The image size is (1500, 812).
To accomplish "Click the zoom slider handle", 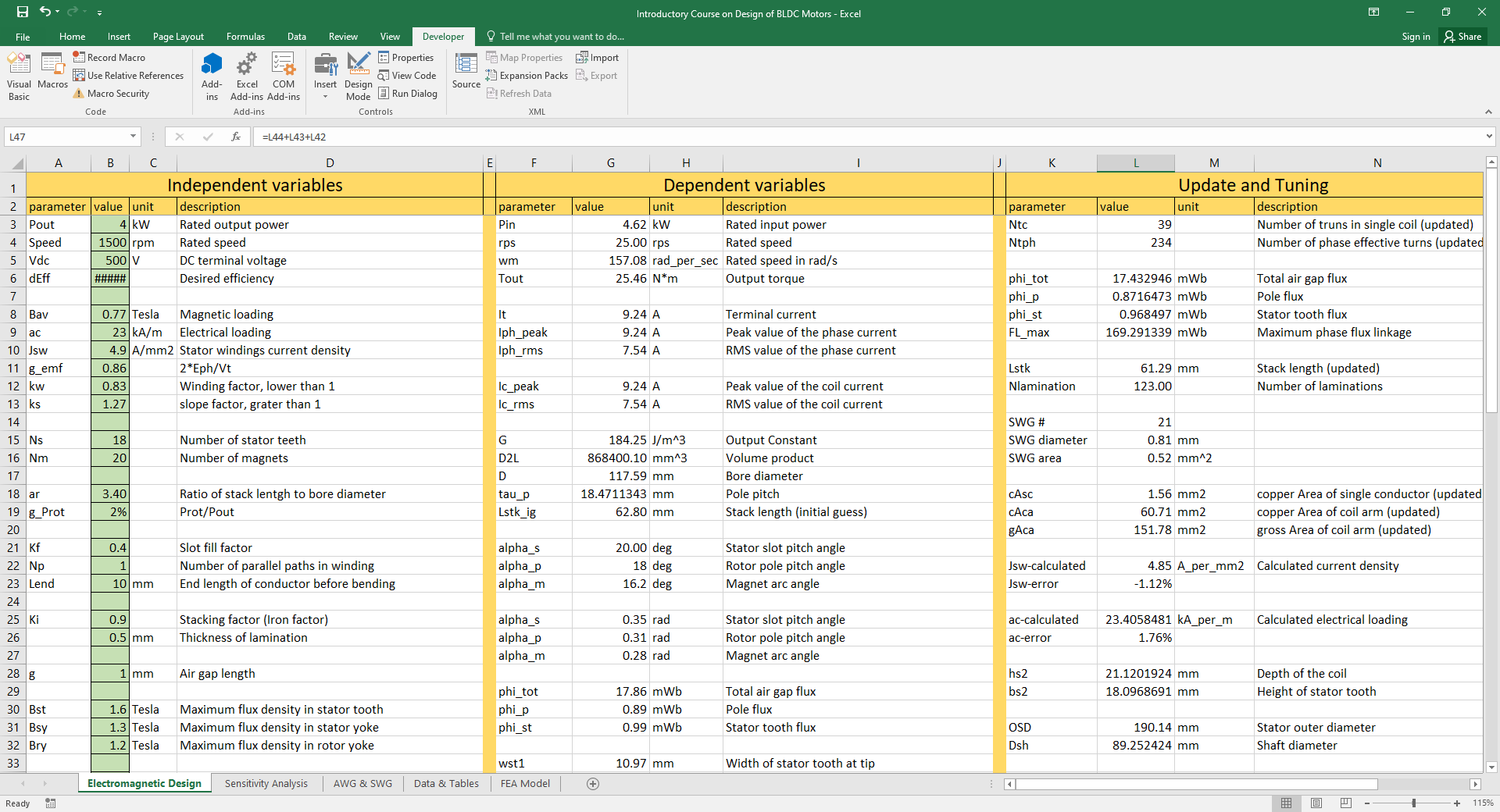I will 1414,803.
